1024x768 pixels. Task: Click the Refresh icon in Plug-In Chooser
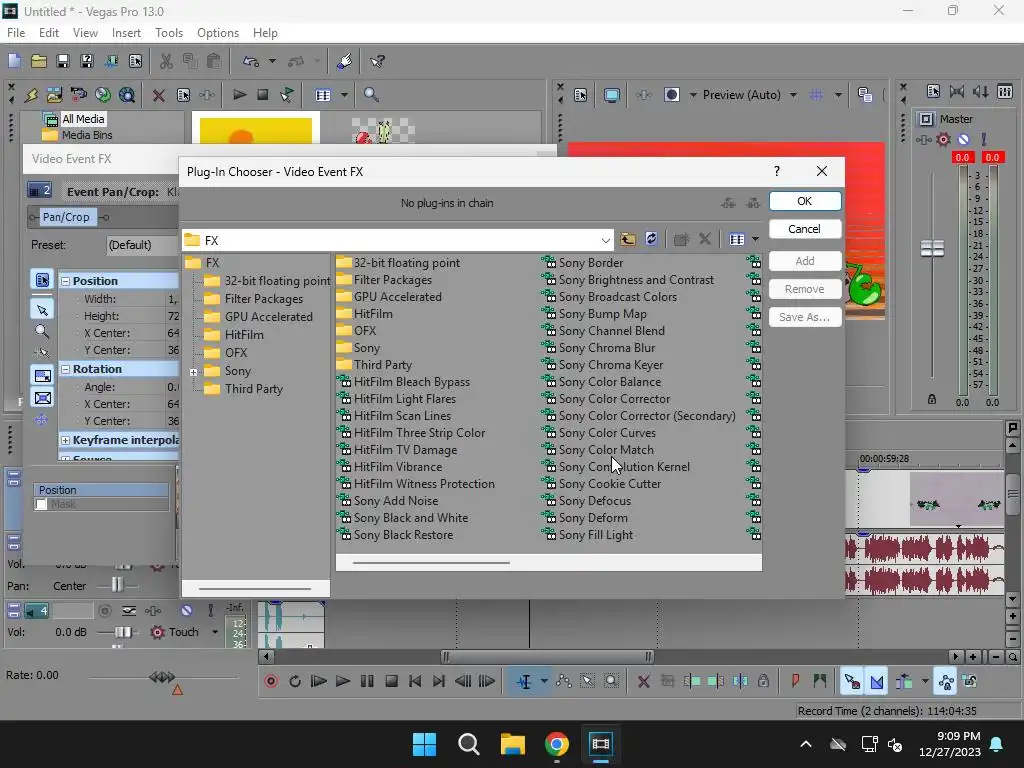(x=651, y=239)
